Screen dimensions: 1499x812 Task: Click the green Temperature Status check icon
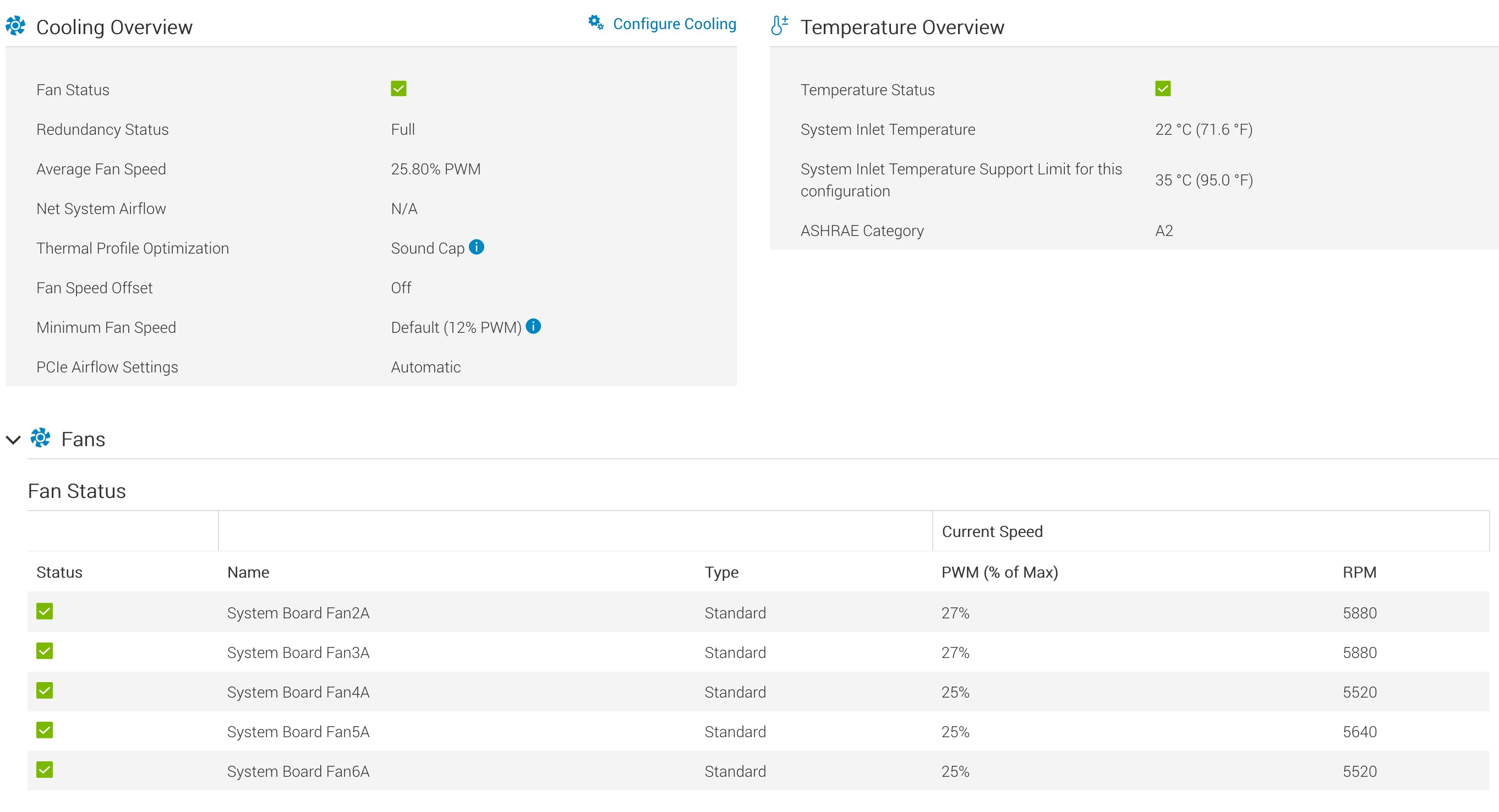(1162, 89)
